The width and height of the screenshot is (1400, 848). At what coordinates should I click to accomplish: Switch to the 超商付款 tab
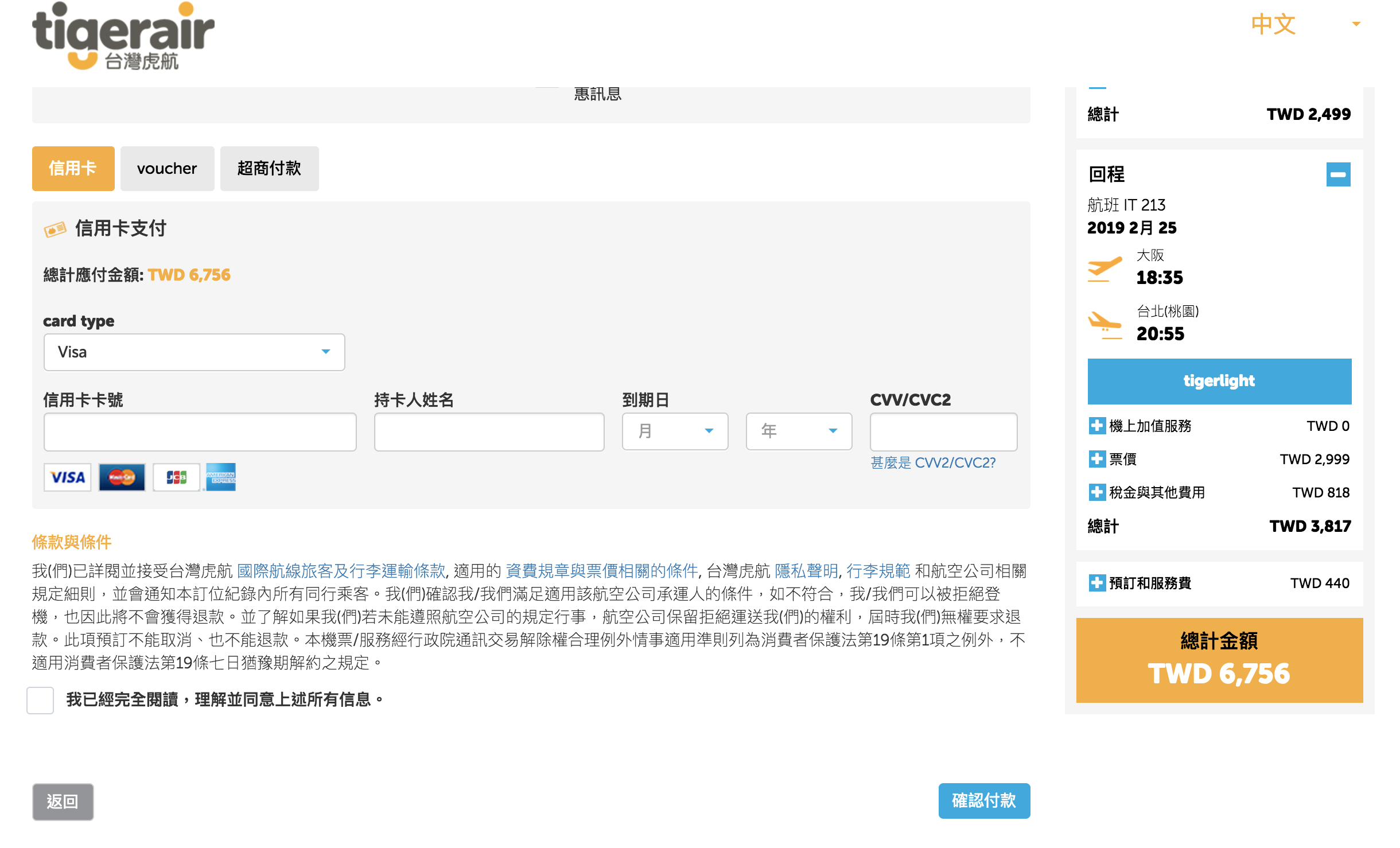click(269, 168)
